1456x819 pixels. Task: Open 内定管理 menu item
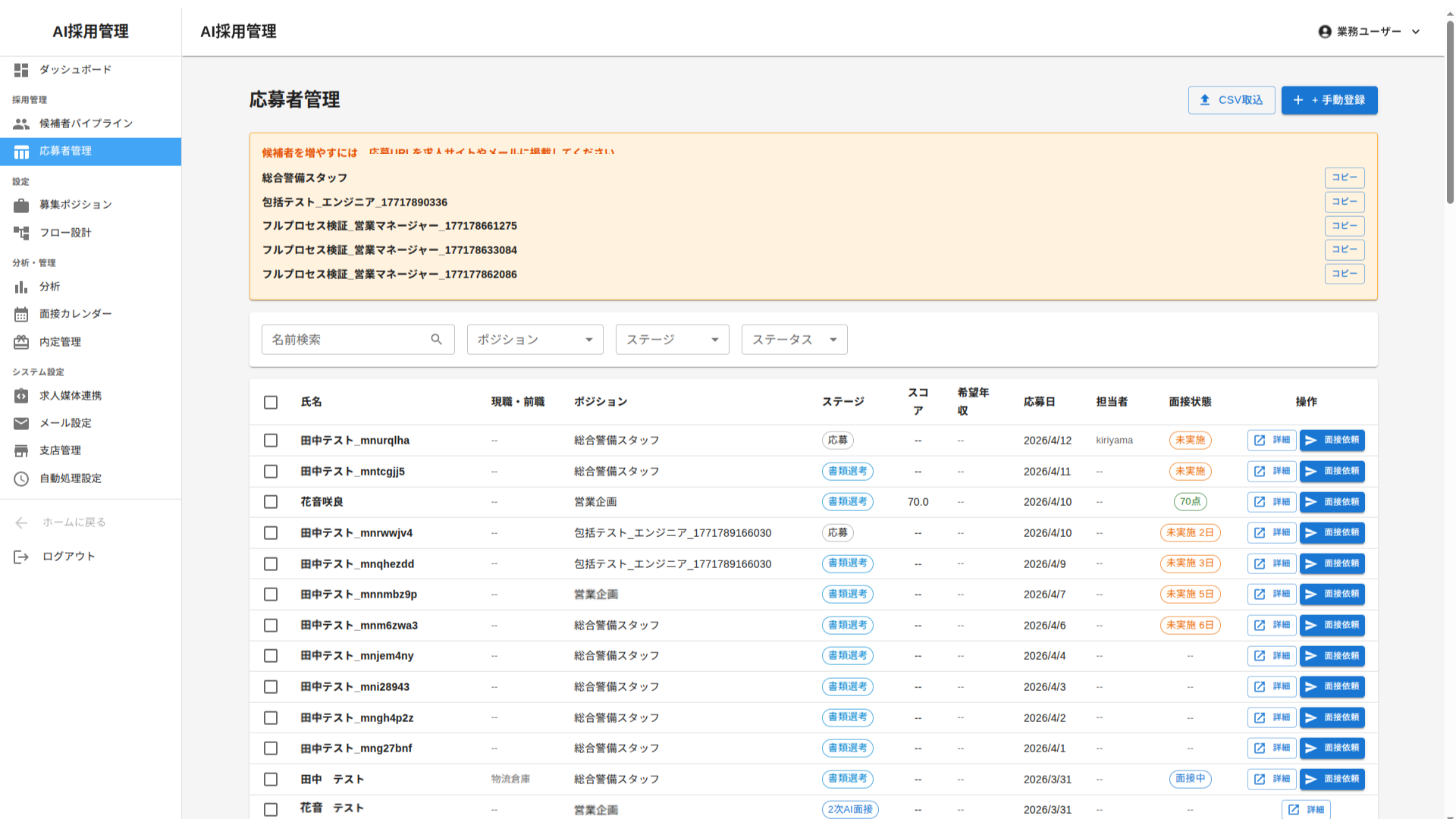click(x=90, y=342)
